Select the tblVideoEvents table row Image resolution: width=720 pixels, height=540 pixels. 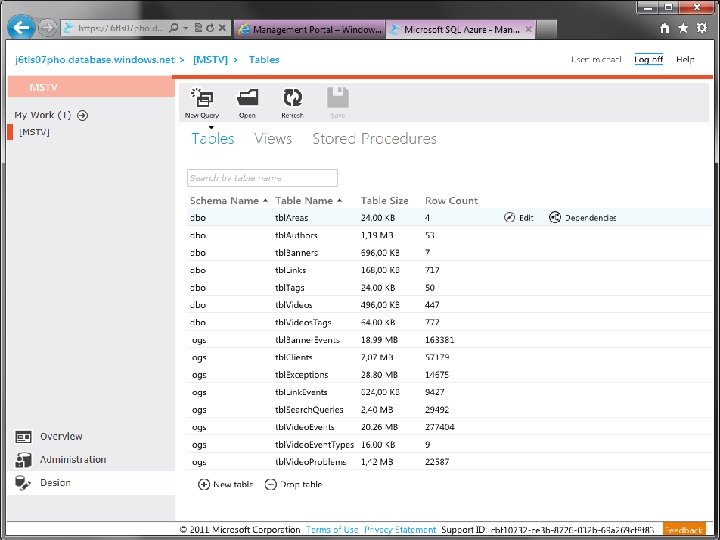(x=450, y=427)
